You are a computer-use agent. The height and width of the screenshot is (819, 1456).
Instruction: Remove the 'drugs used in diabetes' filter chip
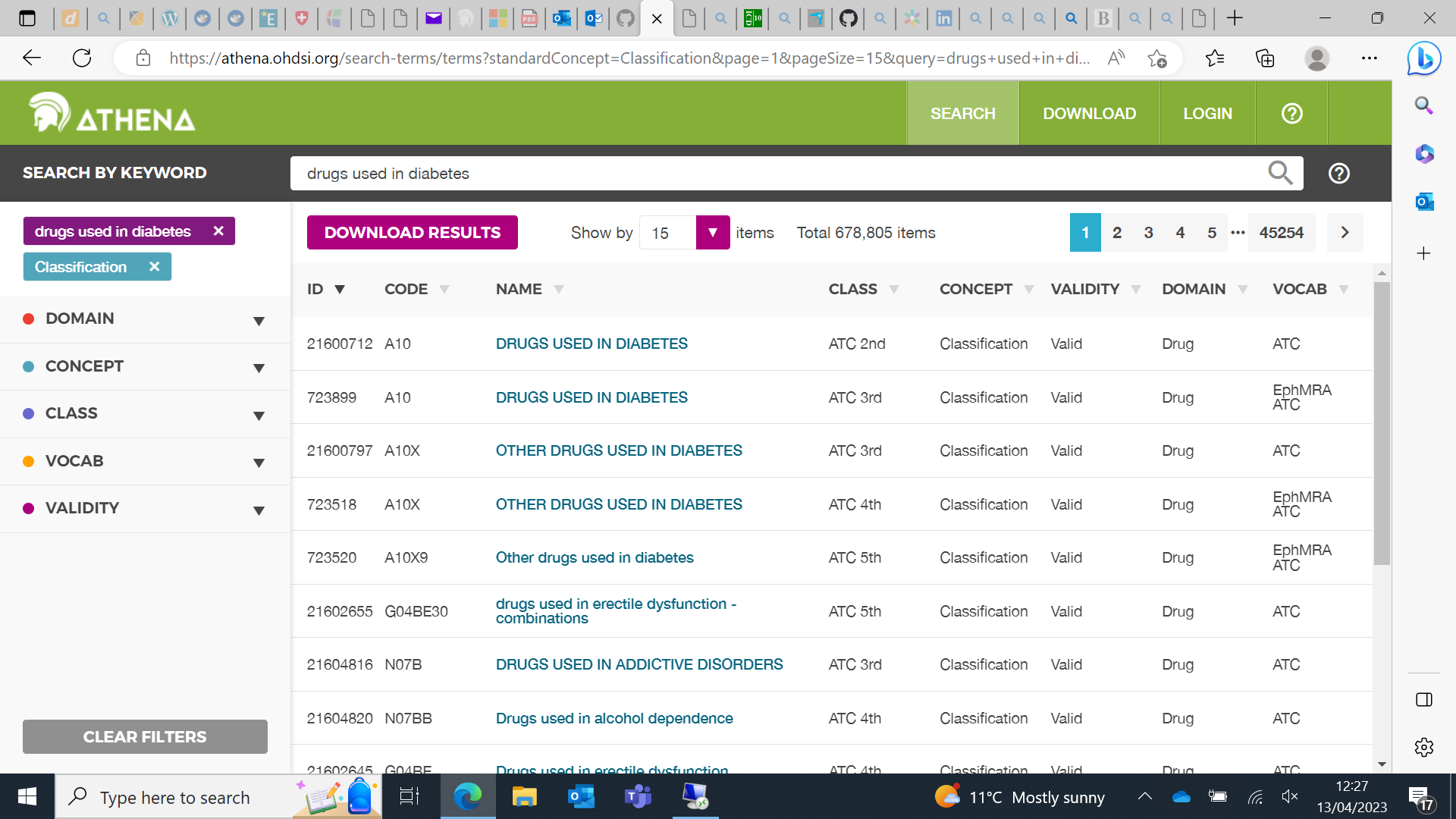coord(218,231)
